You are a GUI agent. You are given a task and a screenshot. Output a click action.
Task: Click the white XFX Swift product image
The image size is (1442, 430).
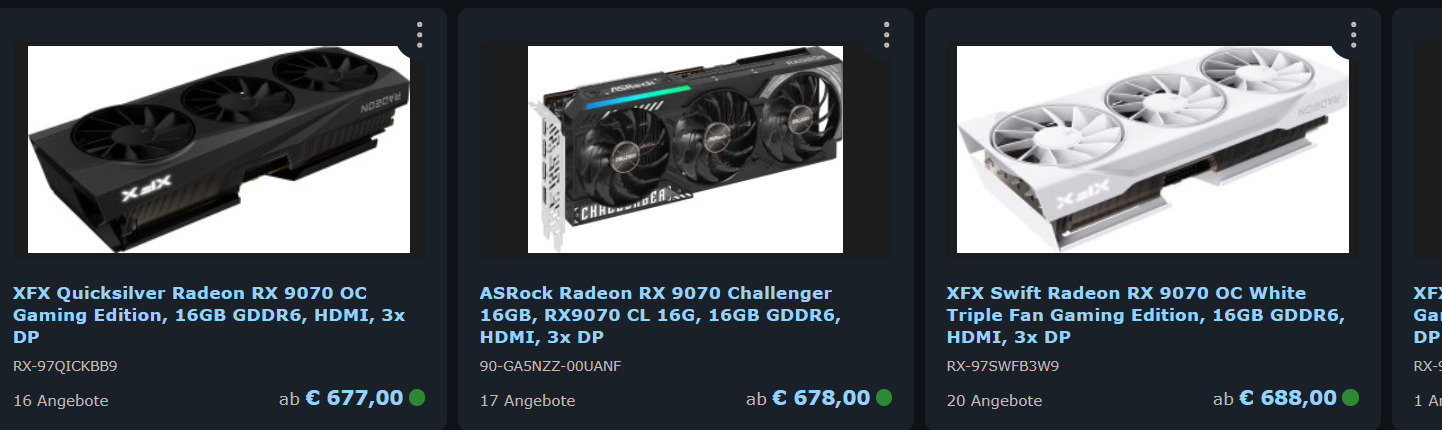coord(1153,149)
